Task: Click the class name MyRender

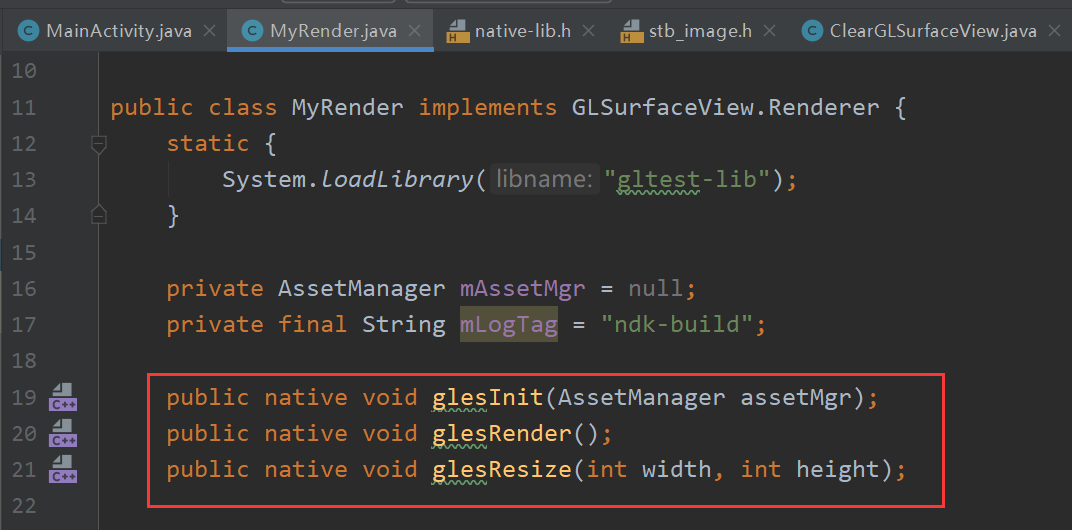Action: (347, 108)
